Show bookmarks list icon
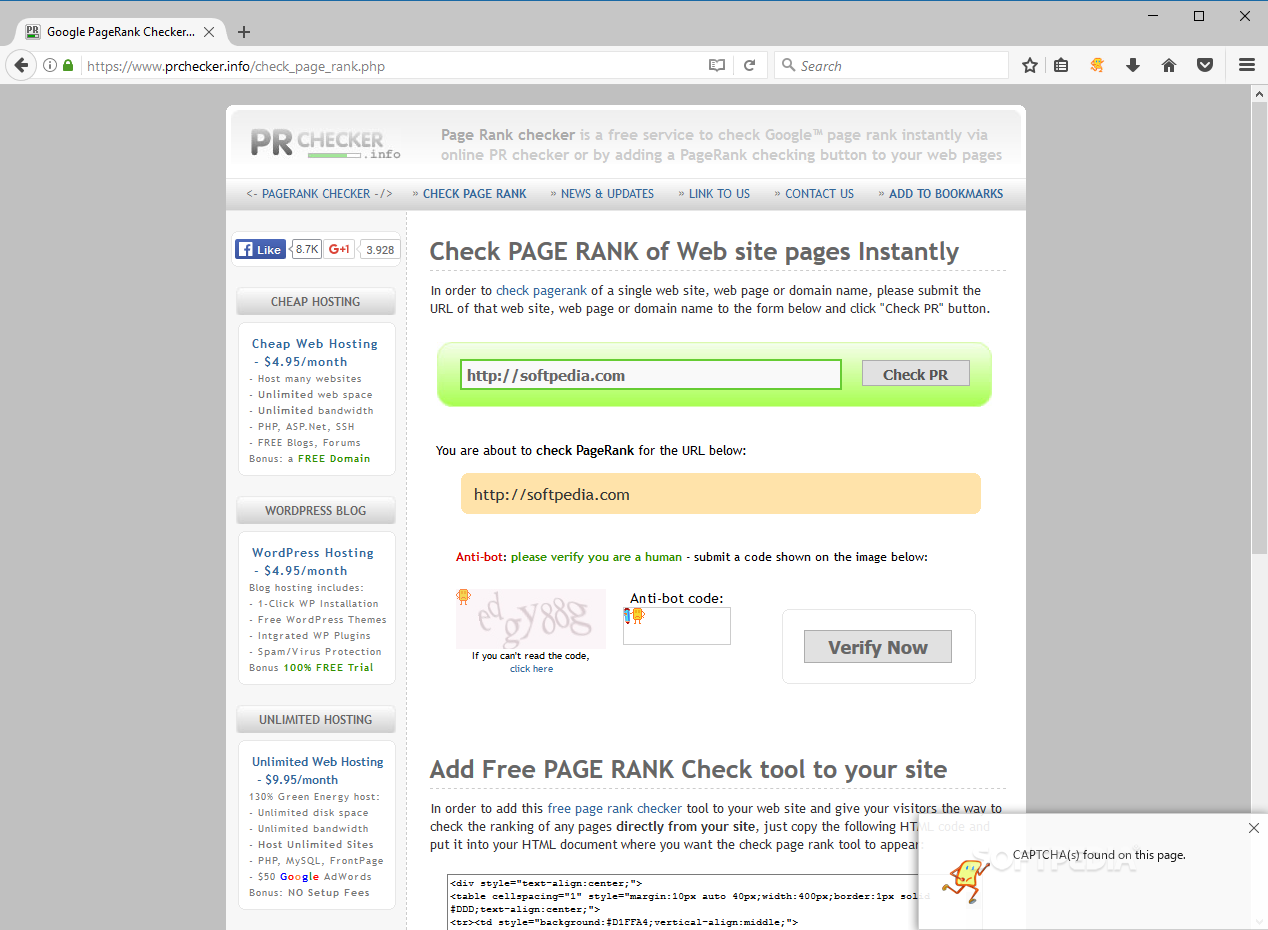 tap(1062, 65)
